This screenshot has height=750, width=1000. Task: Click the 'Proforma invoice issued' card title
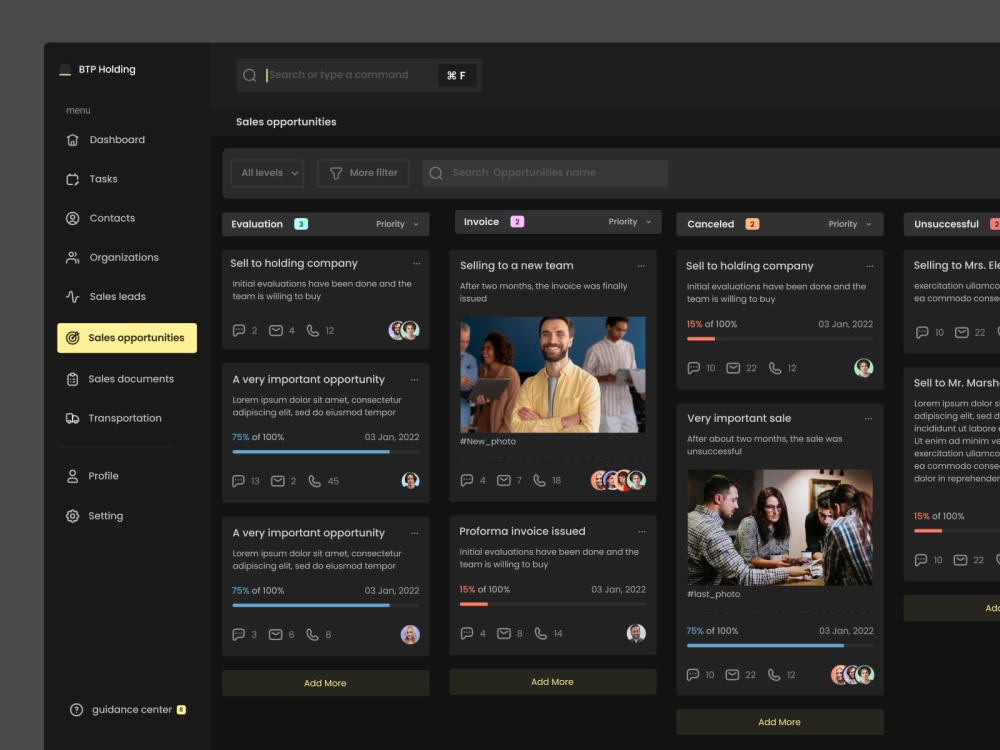tap(522, 531)
